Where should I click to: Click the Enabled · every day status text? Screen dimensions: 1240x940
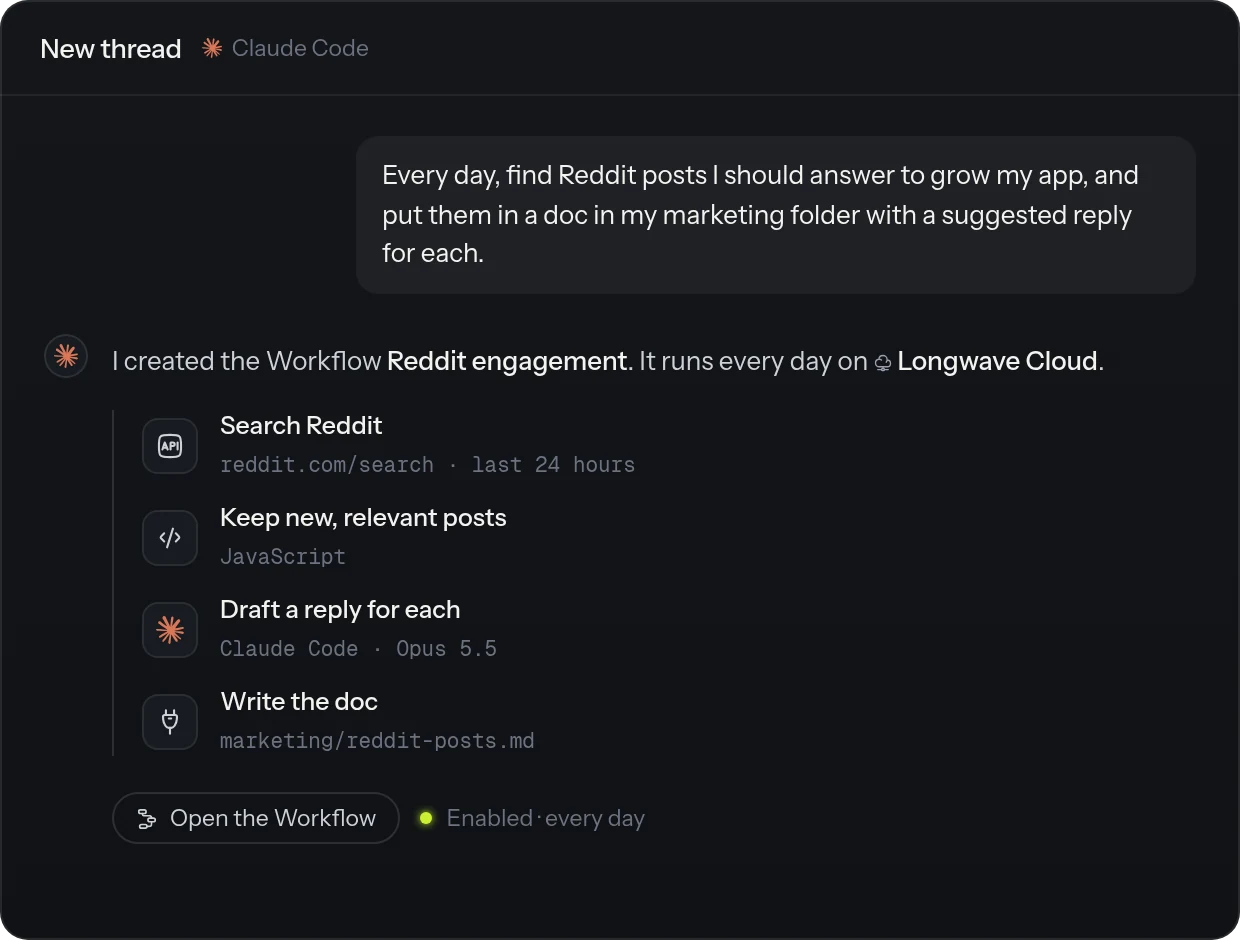tap(546, 818)
